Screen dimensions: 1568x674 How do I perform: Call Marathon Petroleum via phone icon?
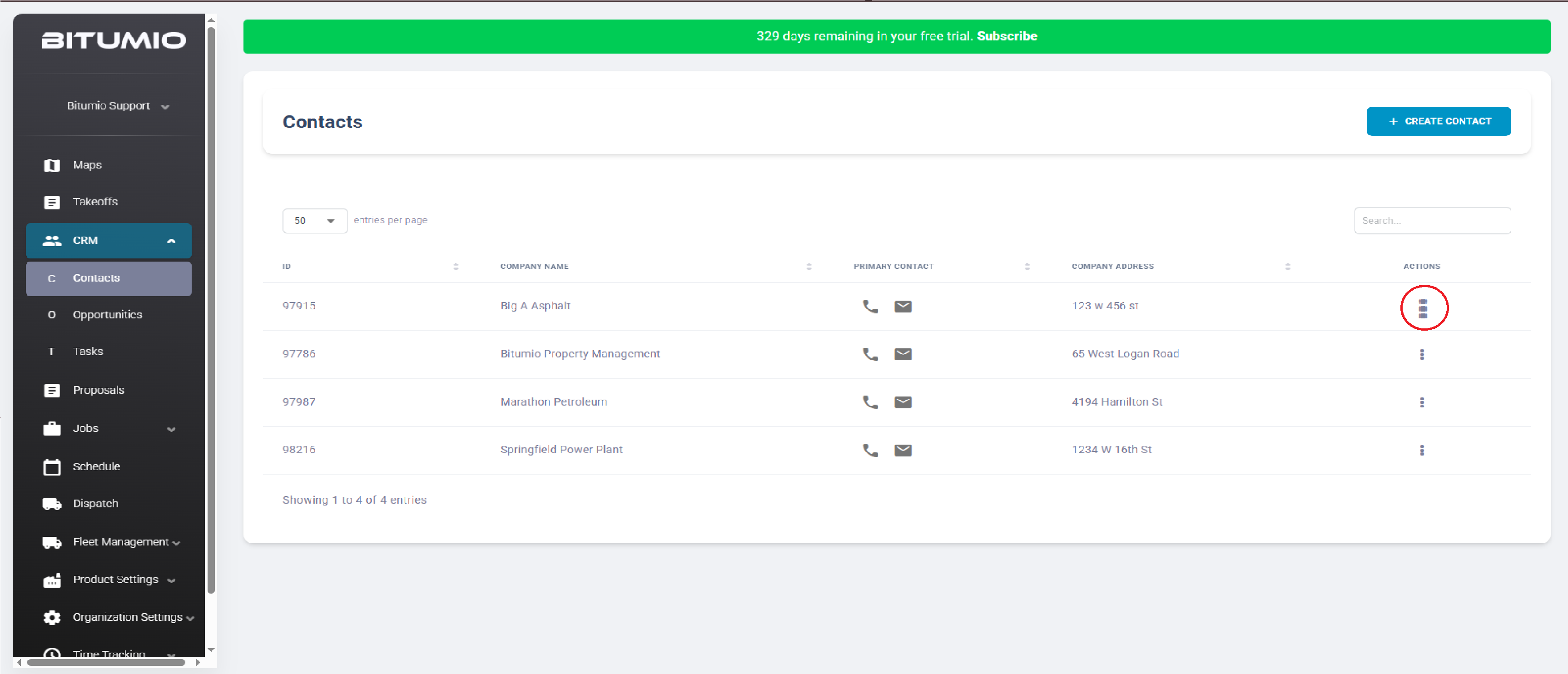870,402
